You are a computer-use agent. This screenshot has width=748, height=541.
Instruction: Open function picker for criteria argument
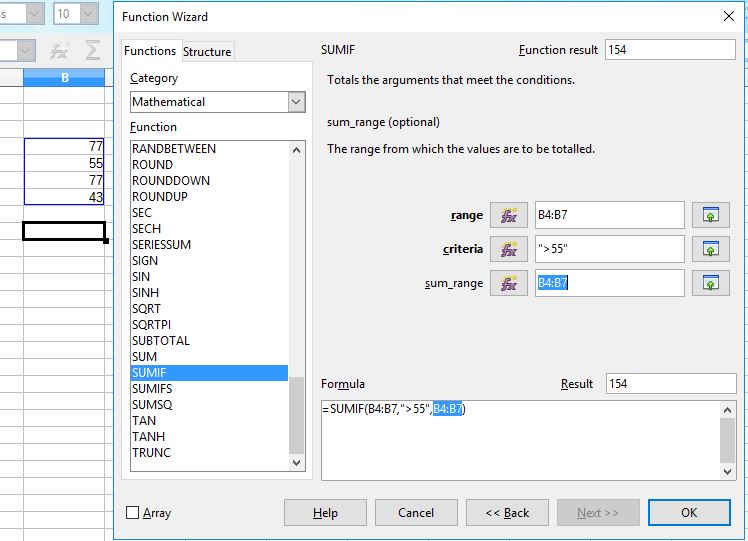click(x=509, y=249)
